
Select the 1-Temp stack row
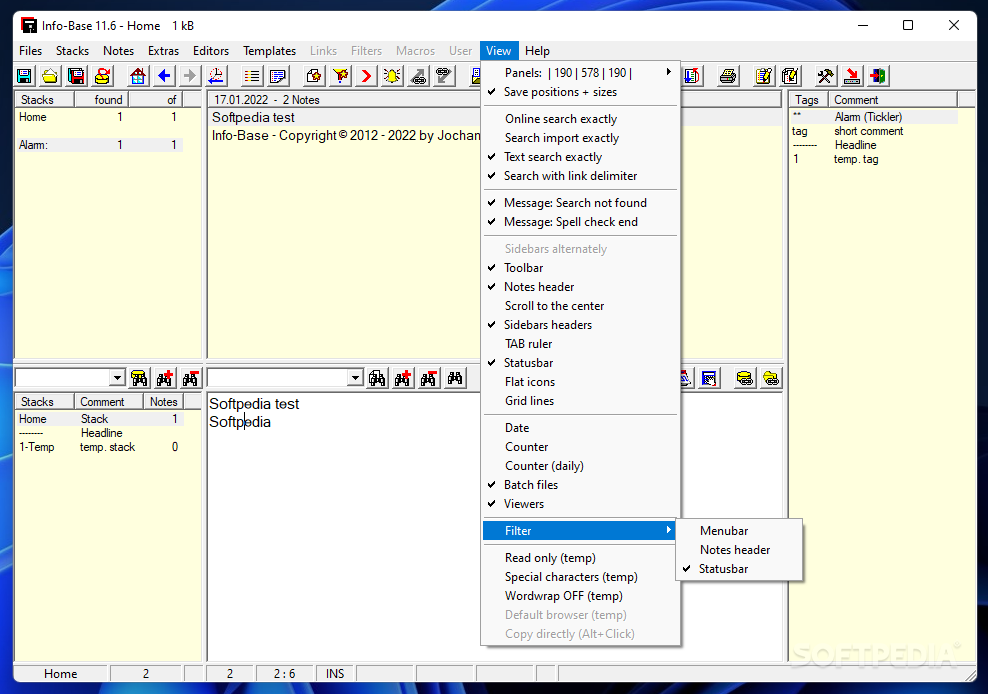pos(100,447)
